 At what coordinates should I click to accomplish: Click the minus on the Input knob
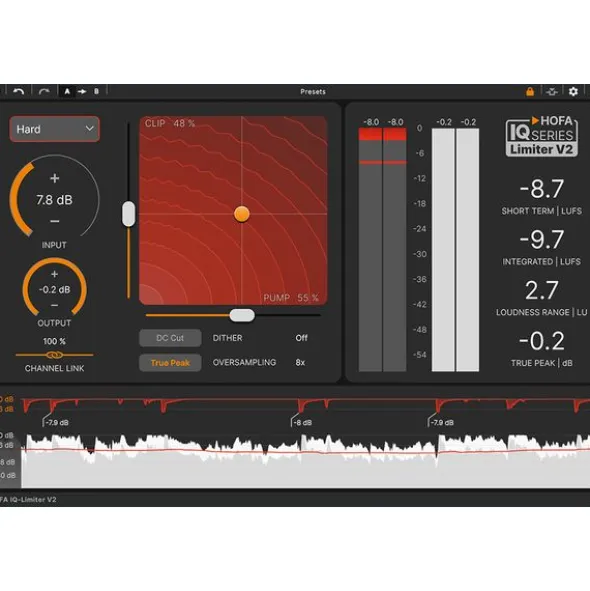coord(55,221)
